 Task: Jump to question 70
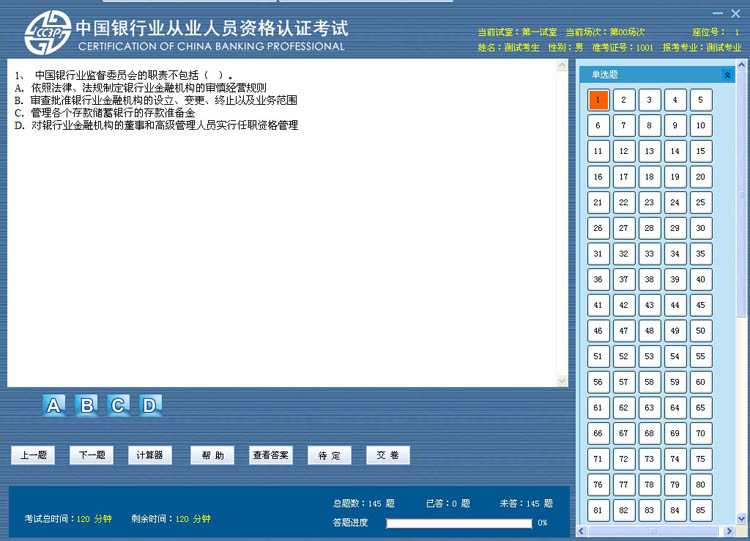click(x=701, y=433)
